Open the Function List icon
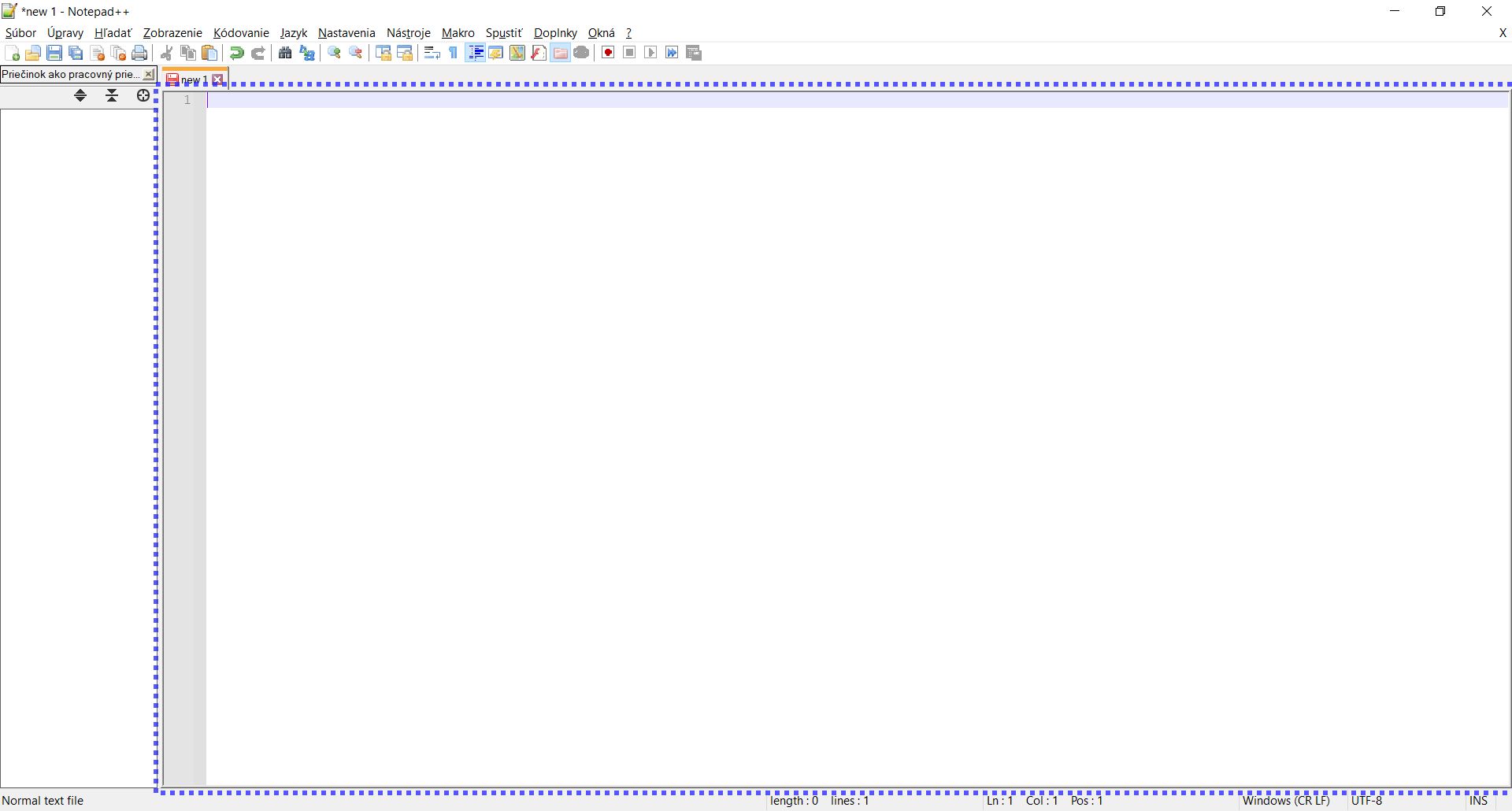This screenshot has width=1512, height=811. click(x=539, y=53)
